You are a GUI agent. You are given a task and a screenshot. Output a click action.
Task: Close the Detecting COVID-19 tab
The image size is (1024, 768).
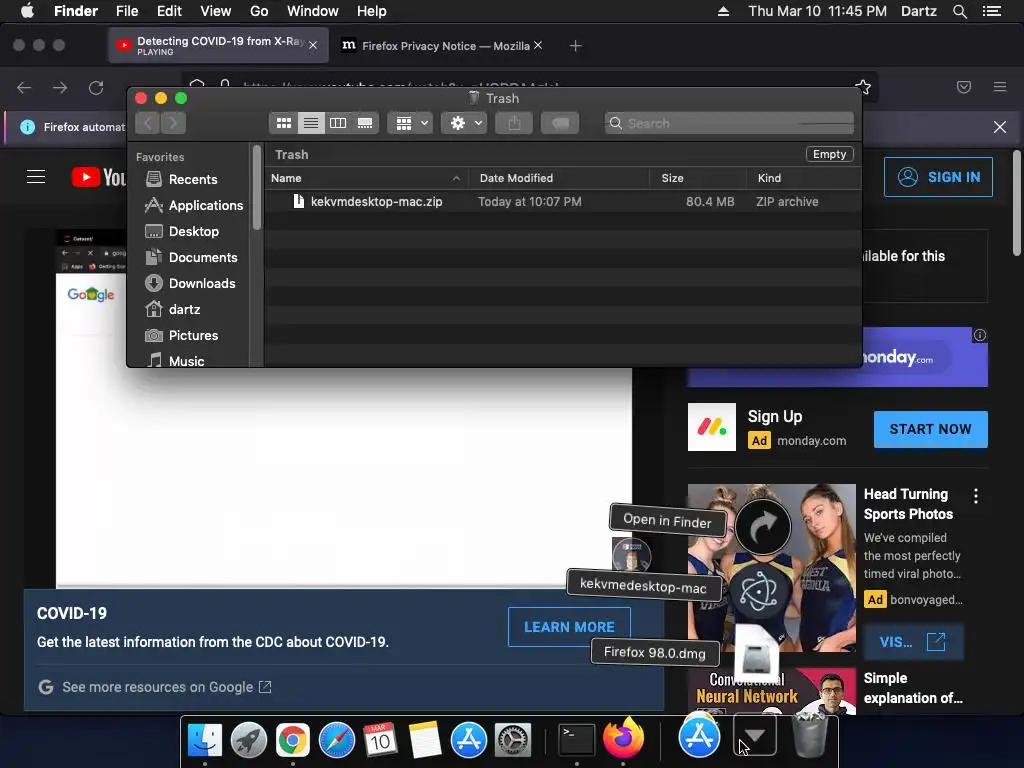313,45
